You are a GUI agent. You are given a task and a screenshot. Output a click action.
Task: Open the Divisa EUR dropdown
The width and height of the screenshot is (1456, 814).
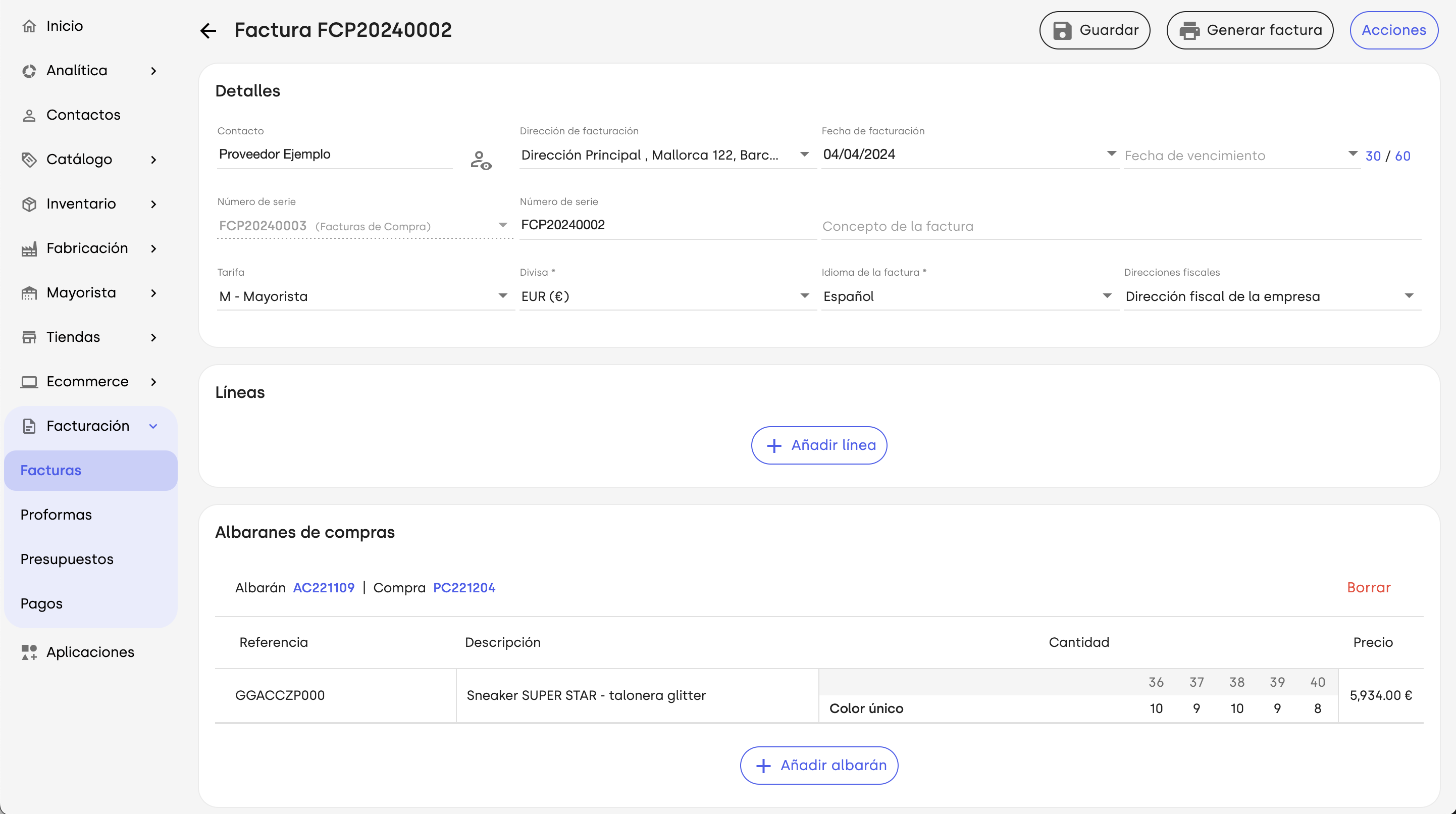pyautogui.click(x=804, y=295)
